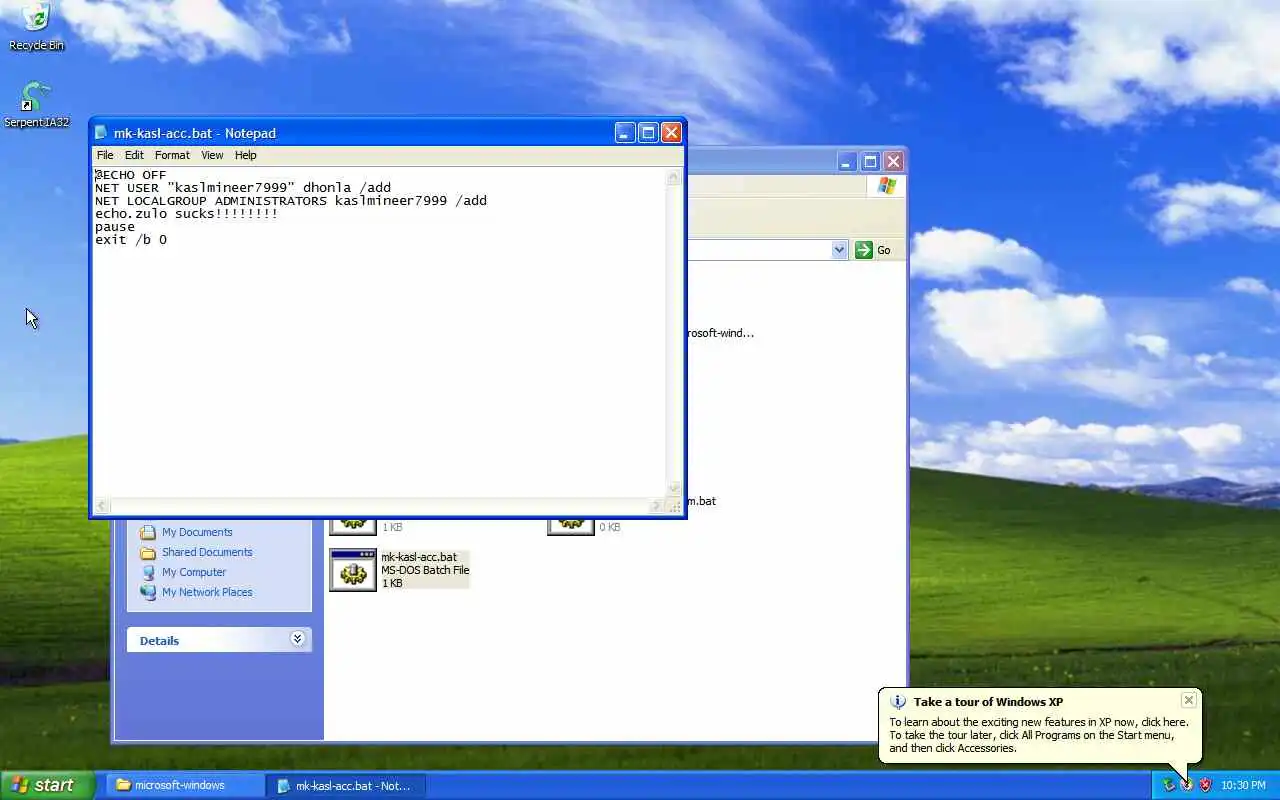Click the My Computer sidebar icon

coord(148,572)
